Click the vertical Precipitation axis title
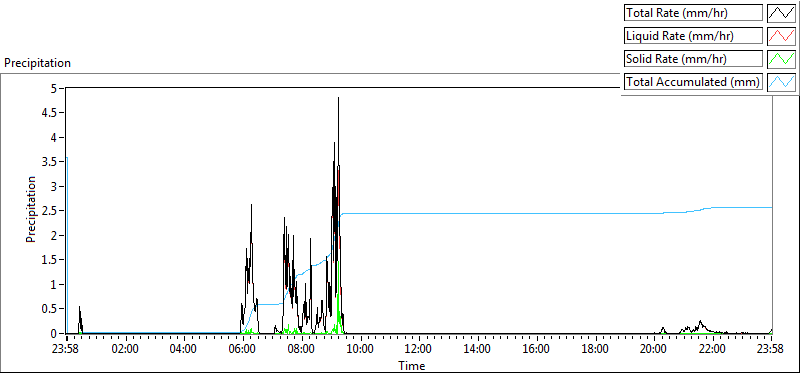 coord(31,209)
